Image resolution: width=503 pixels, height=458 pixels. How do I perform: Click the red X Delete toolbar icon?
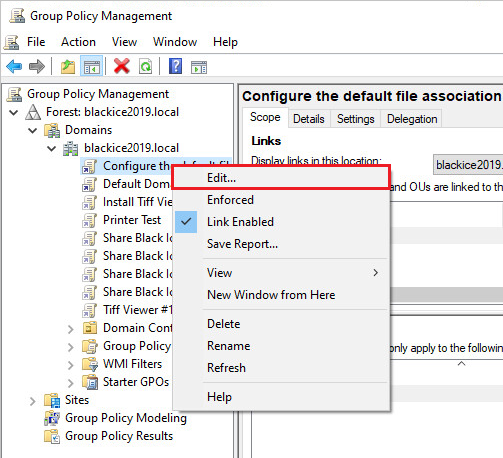(122, 66)
